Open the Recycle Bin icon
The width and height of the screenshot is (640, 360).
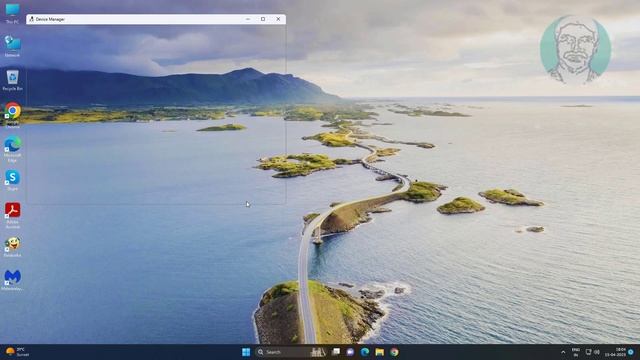click(x=12, y=80)
